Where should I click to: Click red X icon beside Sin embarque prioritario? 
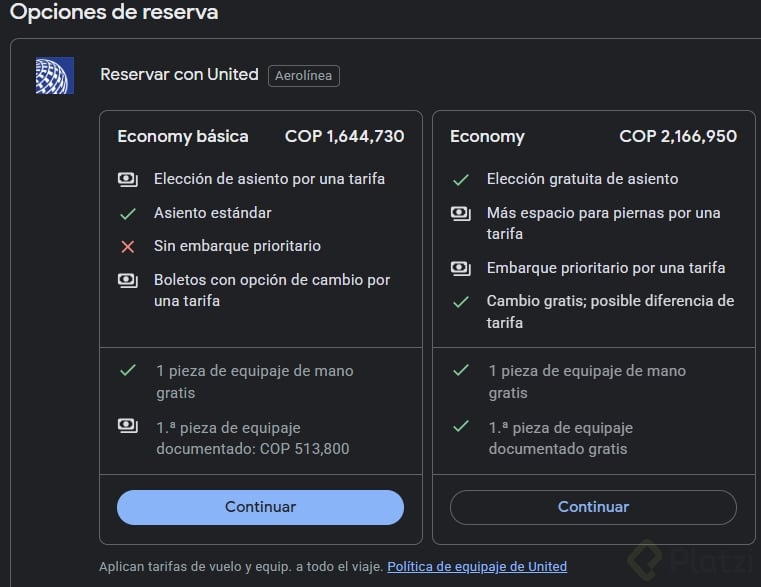[128, 246]
